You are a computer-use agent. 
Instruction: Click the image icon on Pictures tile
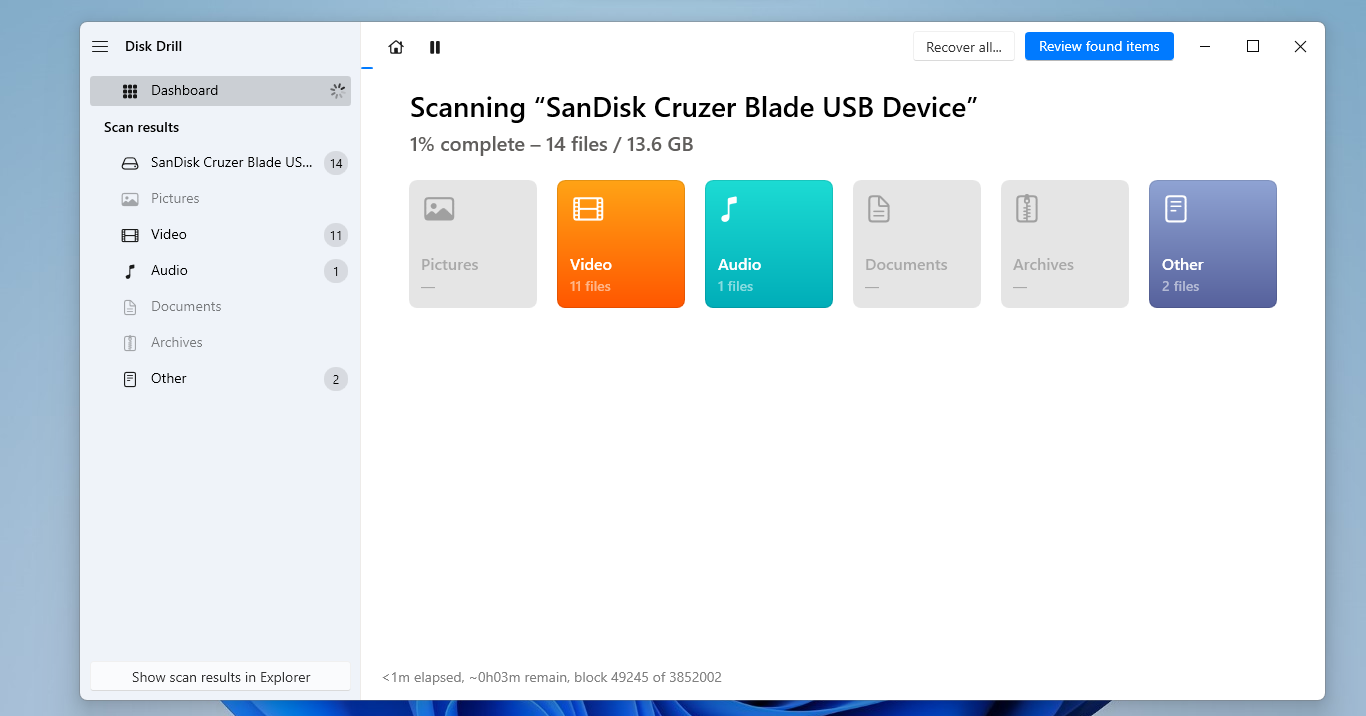pyautogui.click(x=439, y=209)
